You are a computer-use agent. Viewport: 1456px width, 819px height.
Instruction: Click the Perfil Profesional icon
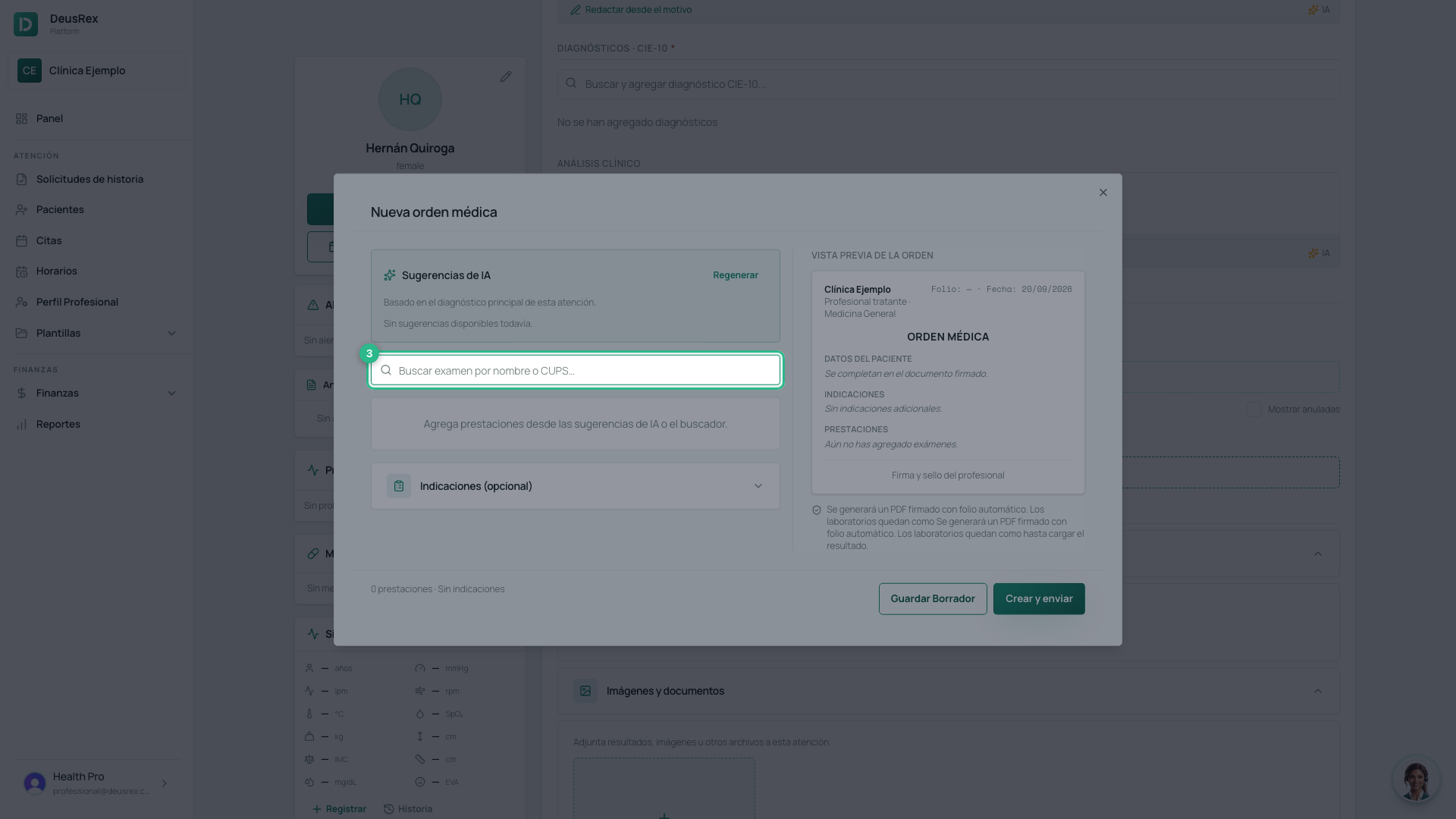tap(21, 302)
